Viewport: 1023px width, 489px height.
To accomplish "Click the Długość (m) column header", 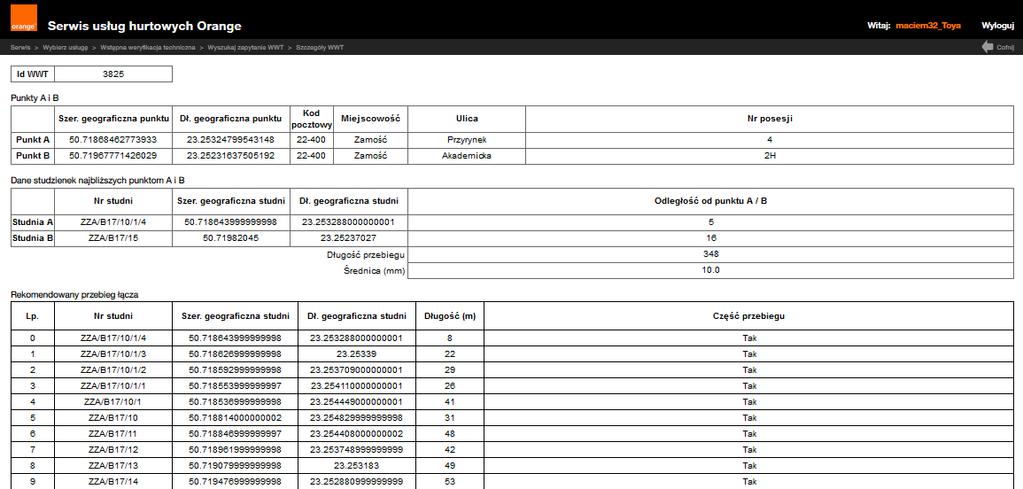I will [450, 316].
